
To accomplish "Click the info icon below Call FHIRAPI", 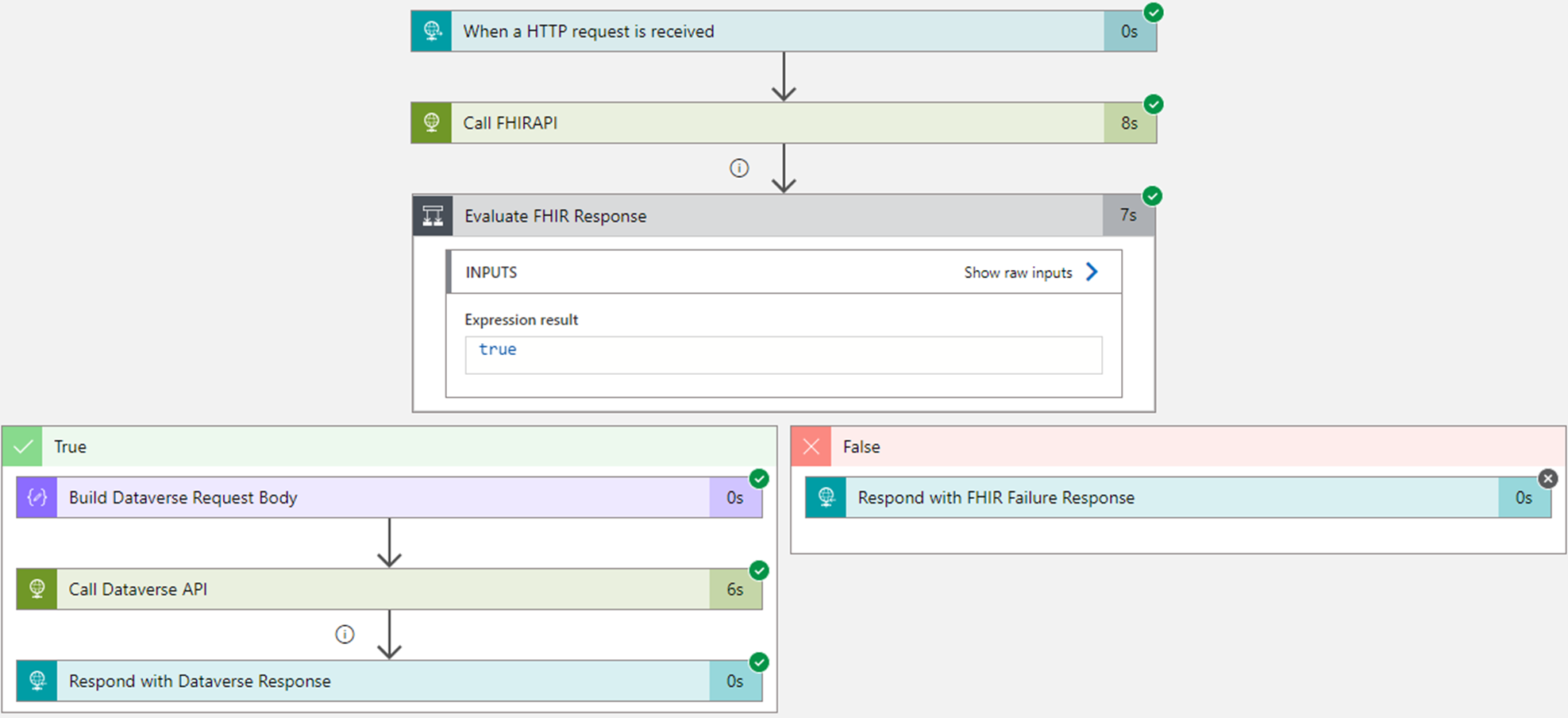I will tap(739, 168).
